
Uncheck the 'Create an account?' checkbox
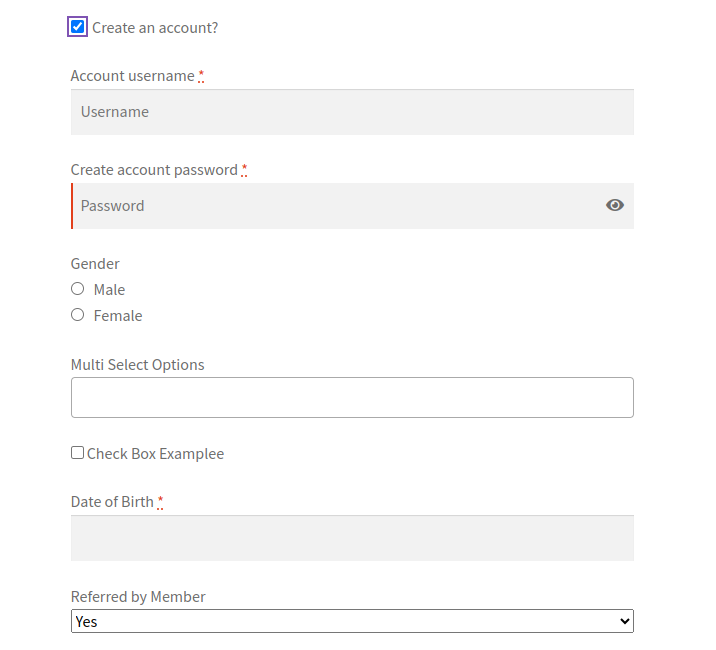point(78,27)
